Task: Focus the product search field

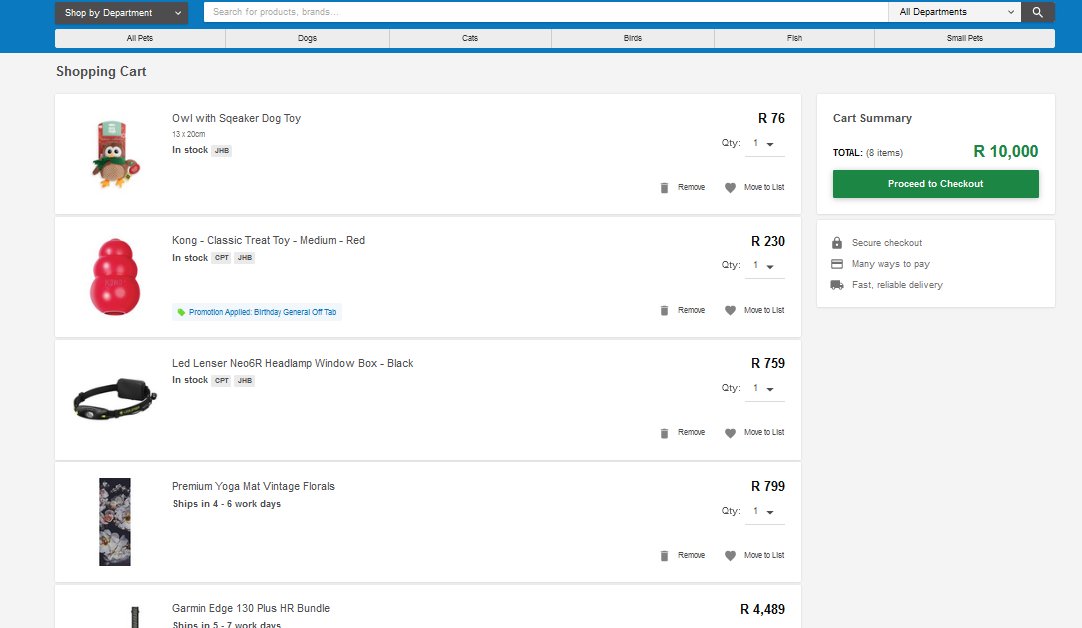Action: pyautogui.click(x=546, y=12)
